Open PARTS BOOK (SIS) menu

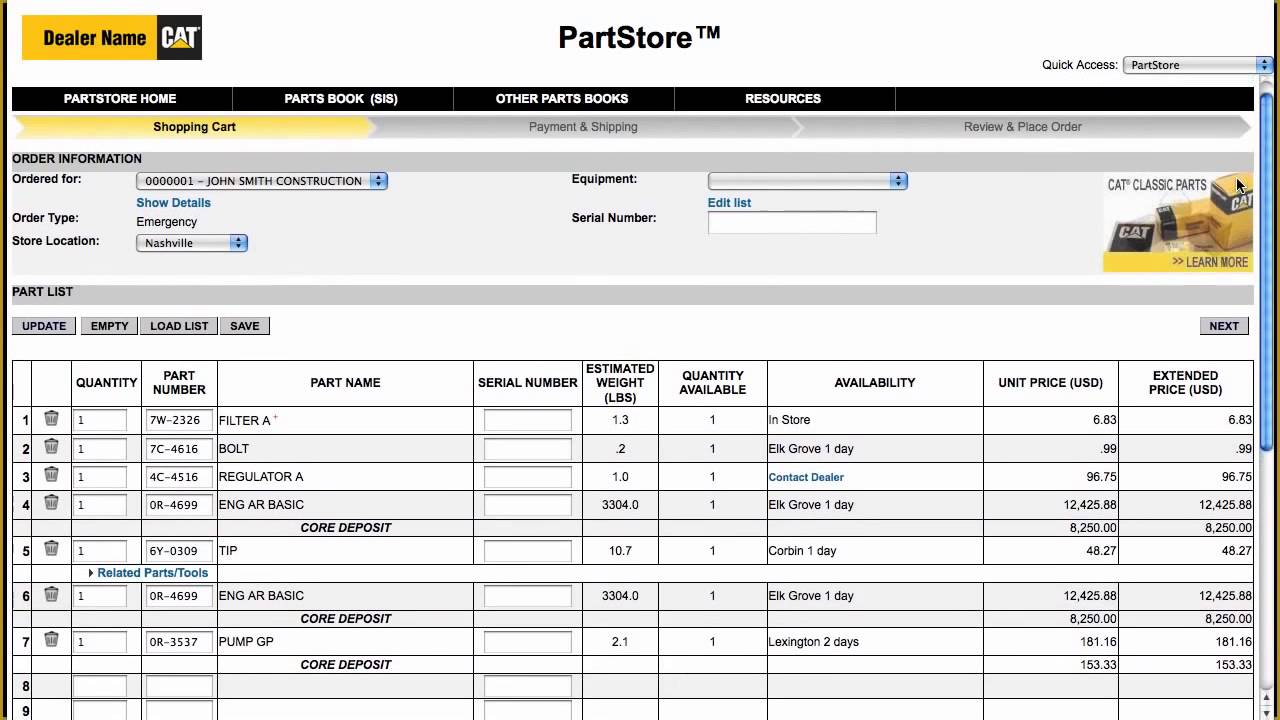point(341,99)
